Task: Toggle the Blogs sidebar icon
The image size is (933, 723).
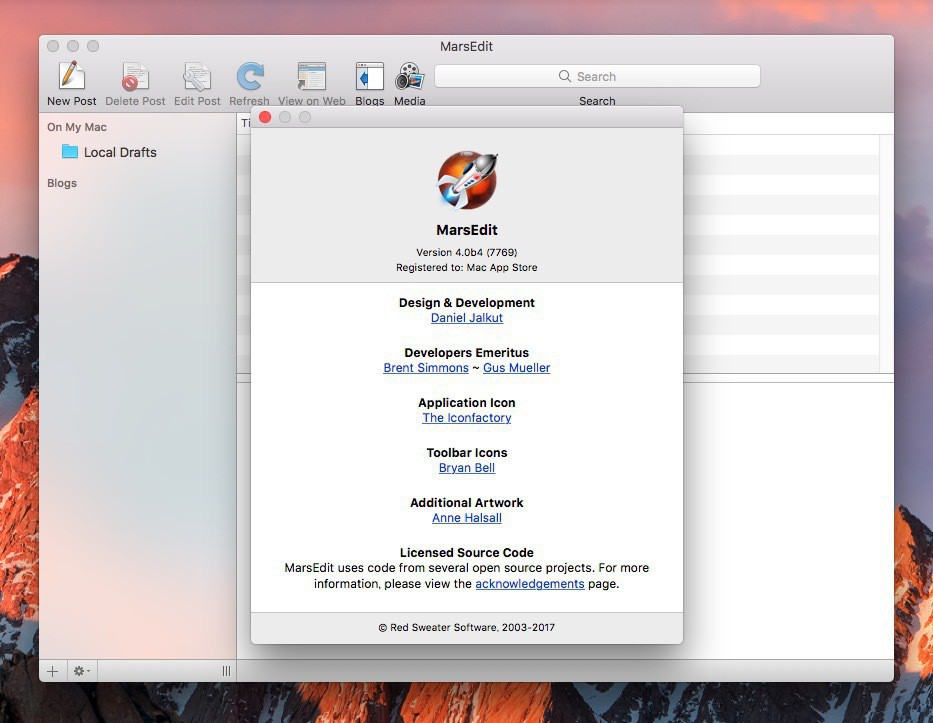Action: click(369, 77)
